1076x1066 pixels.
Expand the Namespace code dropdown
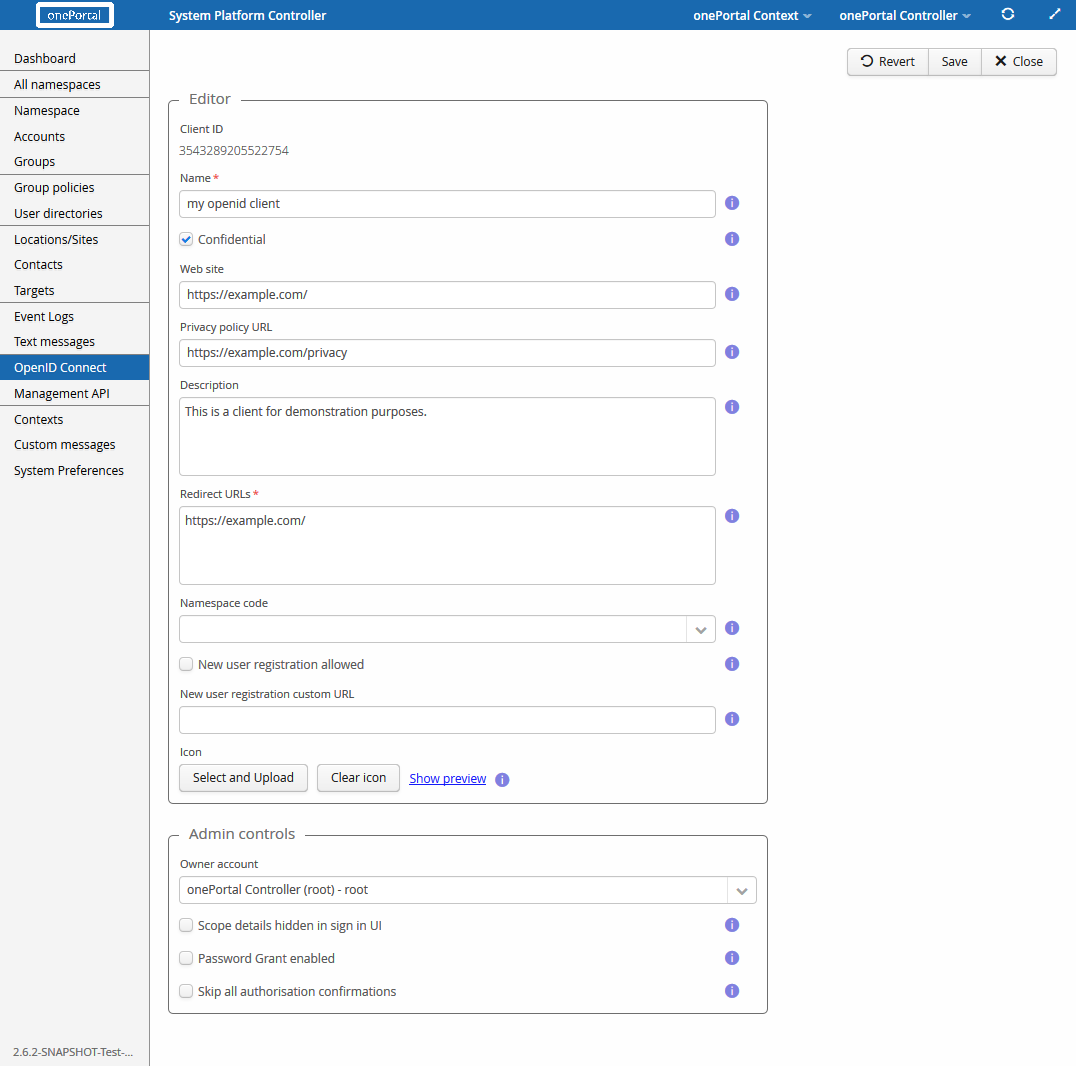[701, 629]
